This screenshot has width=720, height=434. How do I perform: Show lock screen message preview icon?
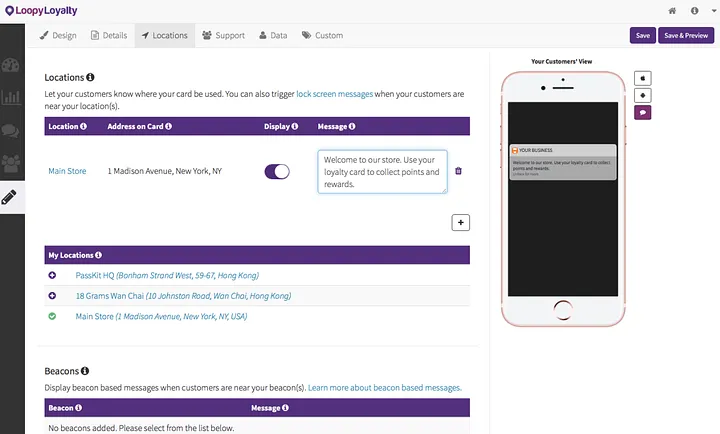click(643, 112)
